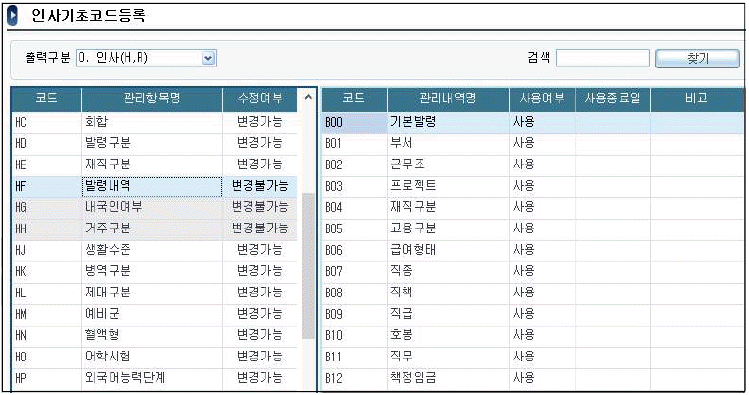Select the 책정임금 row

pos(533,378)
